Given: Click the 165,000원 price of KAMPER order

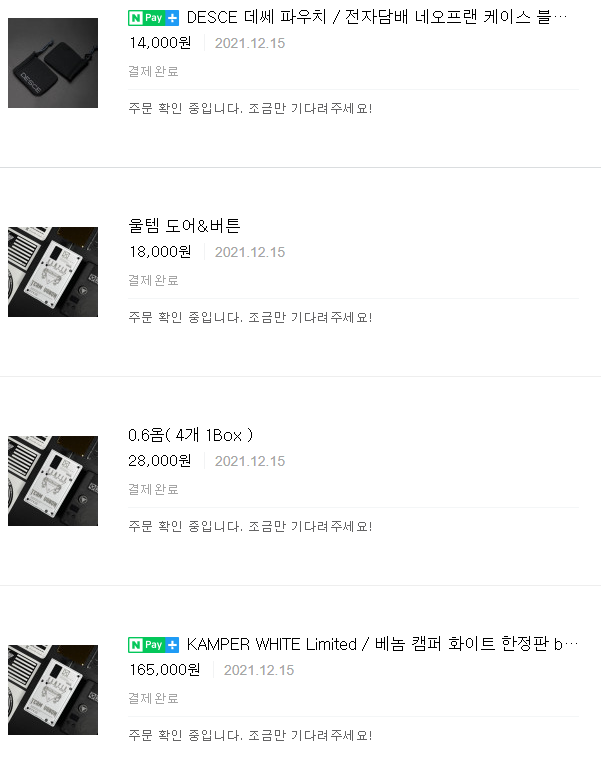Looking at the screenshot, I should pos(165,670).
